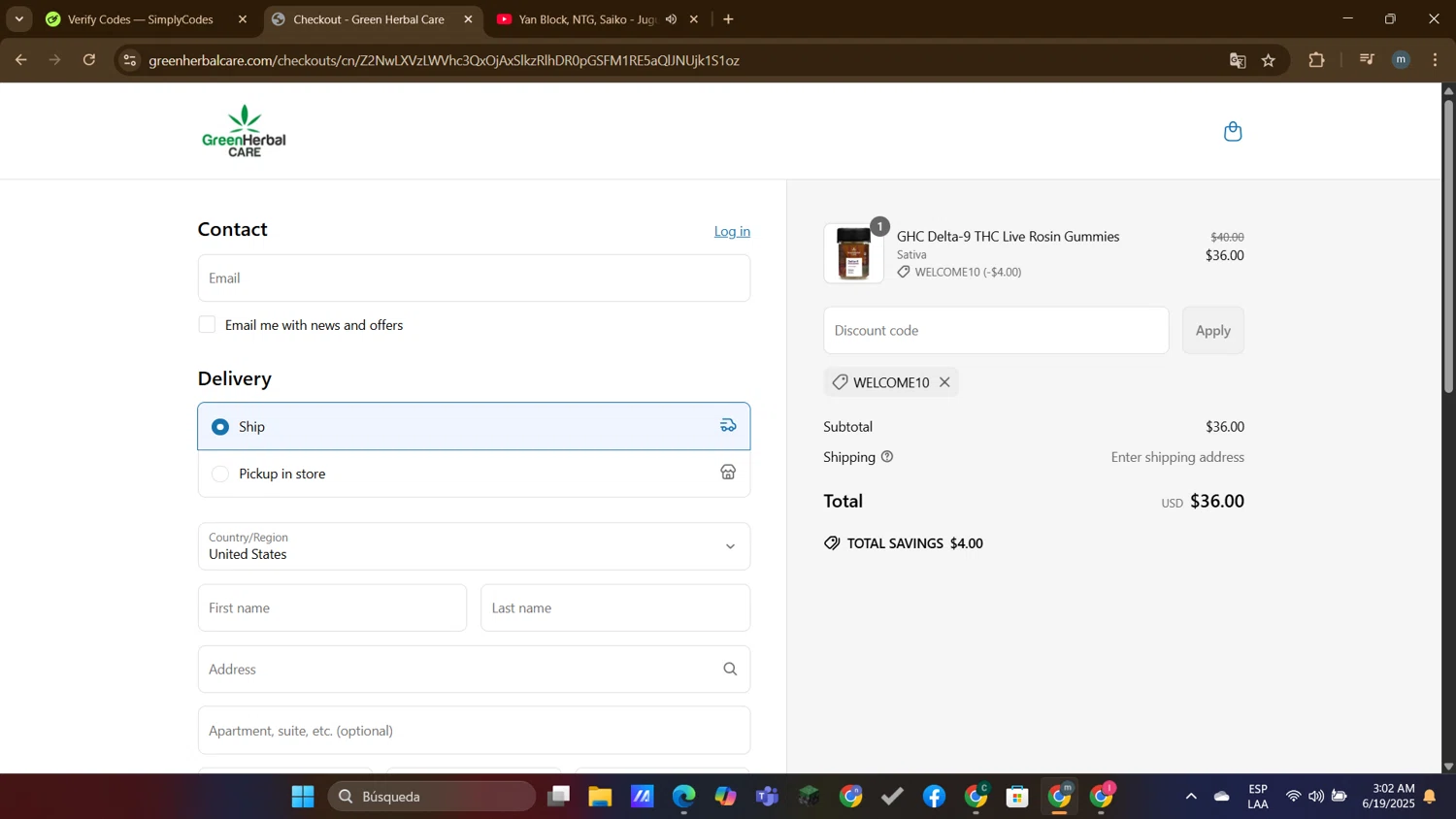Open Microsoft Store from taskbar

click(1017, 797)
